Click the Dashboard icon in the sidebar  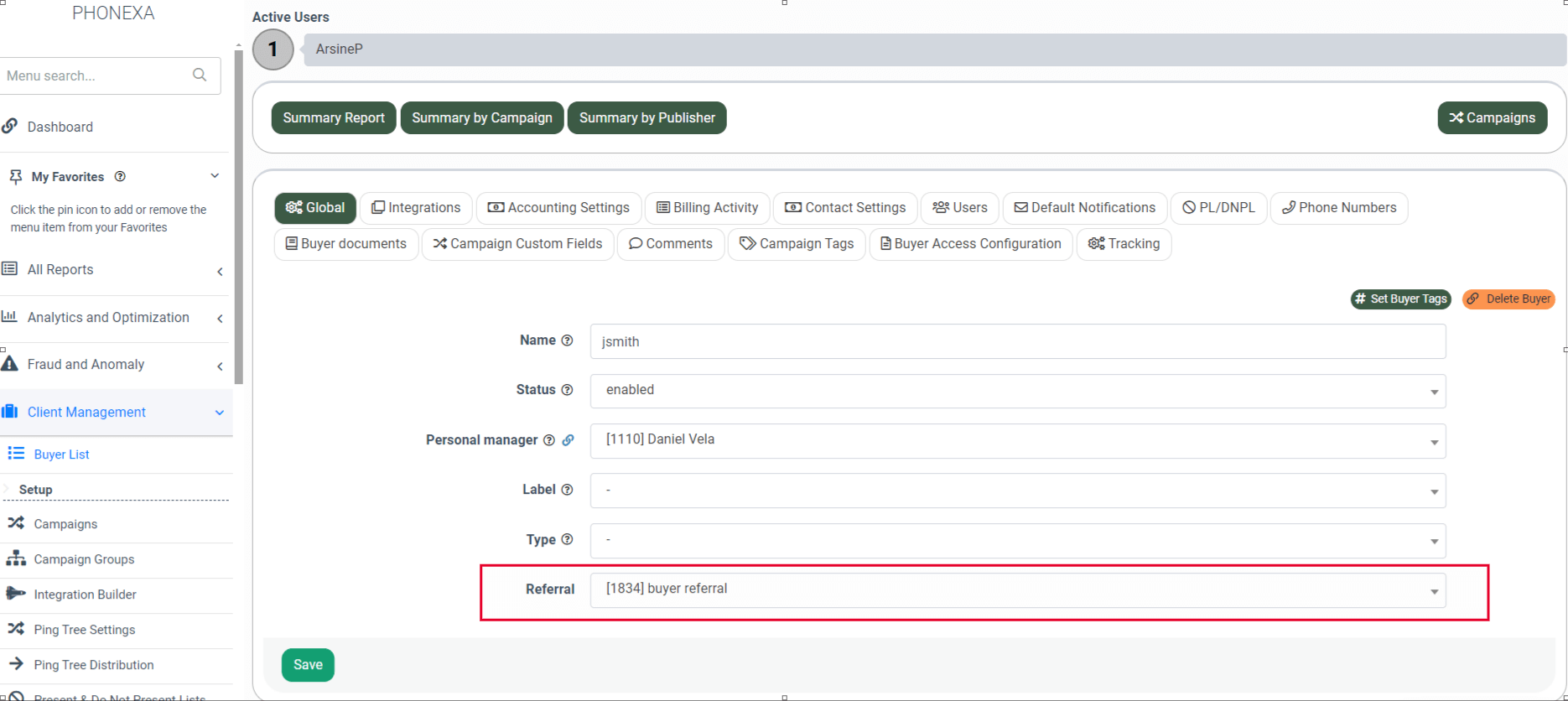[x=10, y=127]
